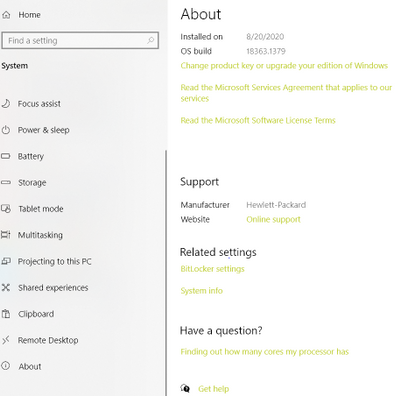Click the Installed on label

click(x=202, y=37)
